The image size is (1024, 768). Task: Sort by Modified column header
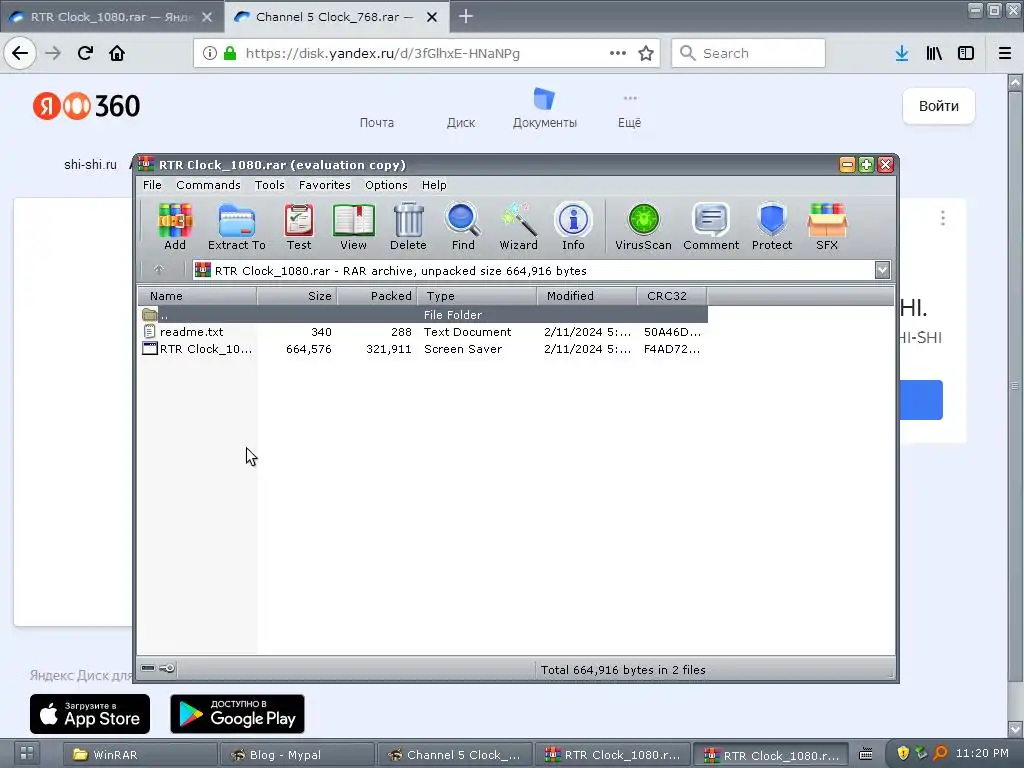coord(587,296)
